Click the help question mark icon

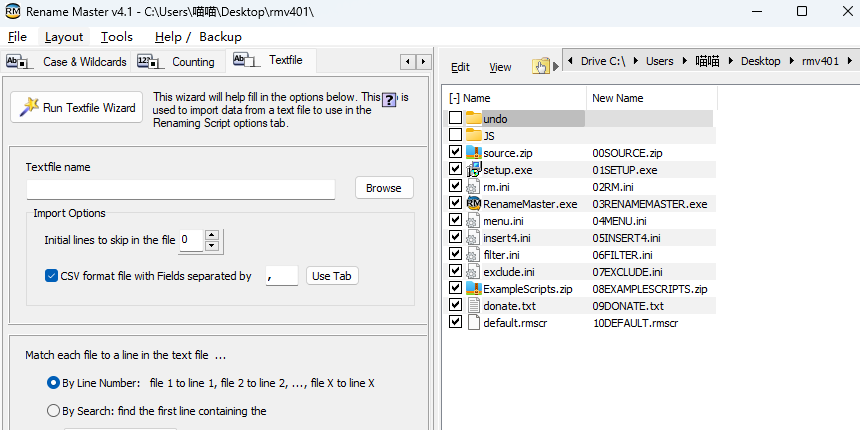pos(389,102)
